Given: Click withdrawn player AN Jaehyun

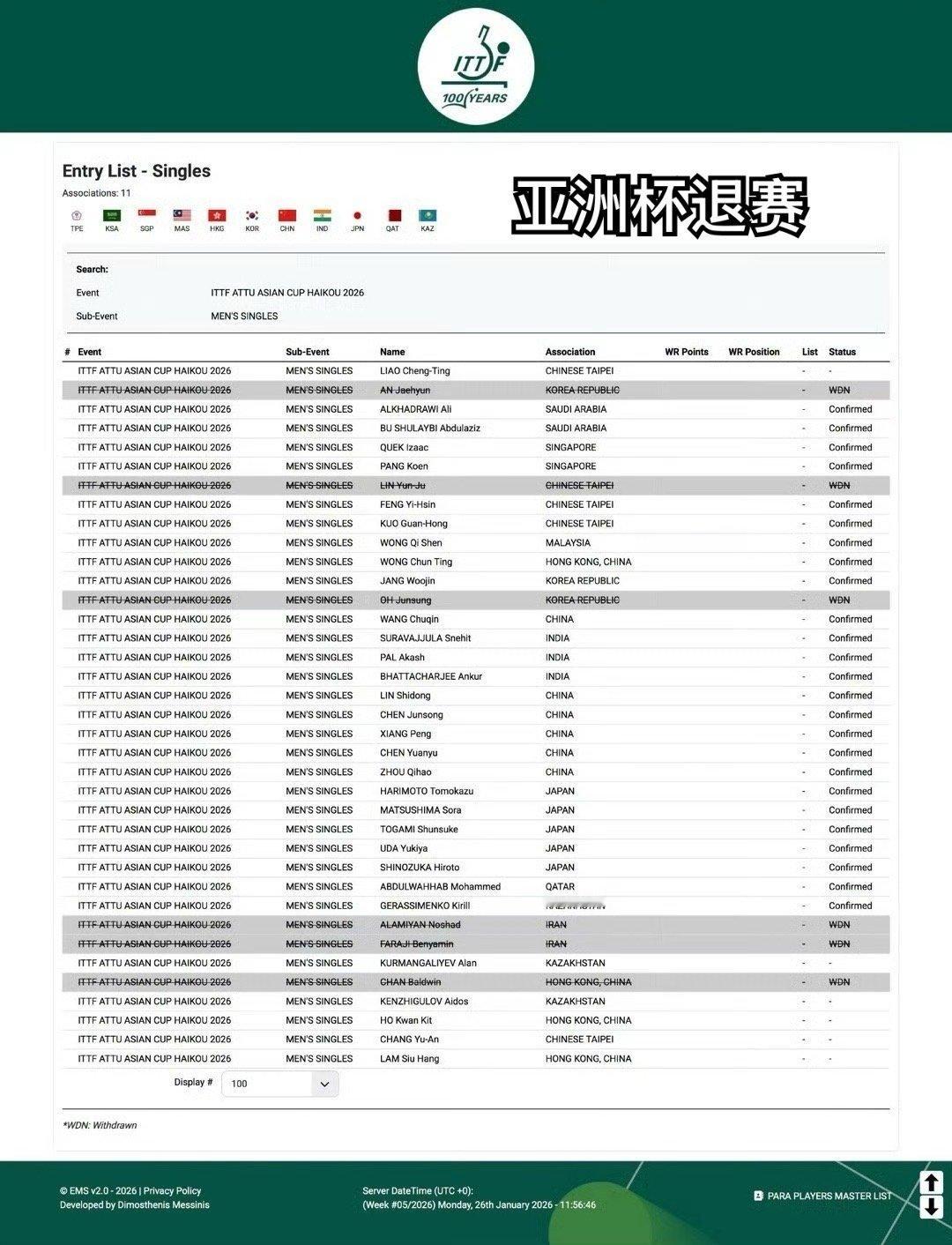Looking at the screenshot, I should tap(405, 390).
